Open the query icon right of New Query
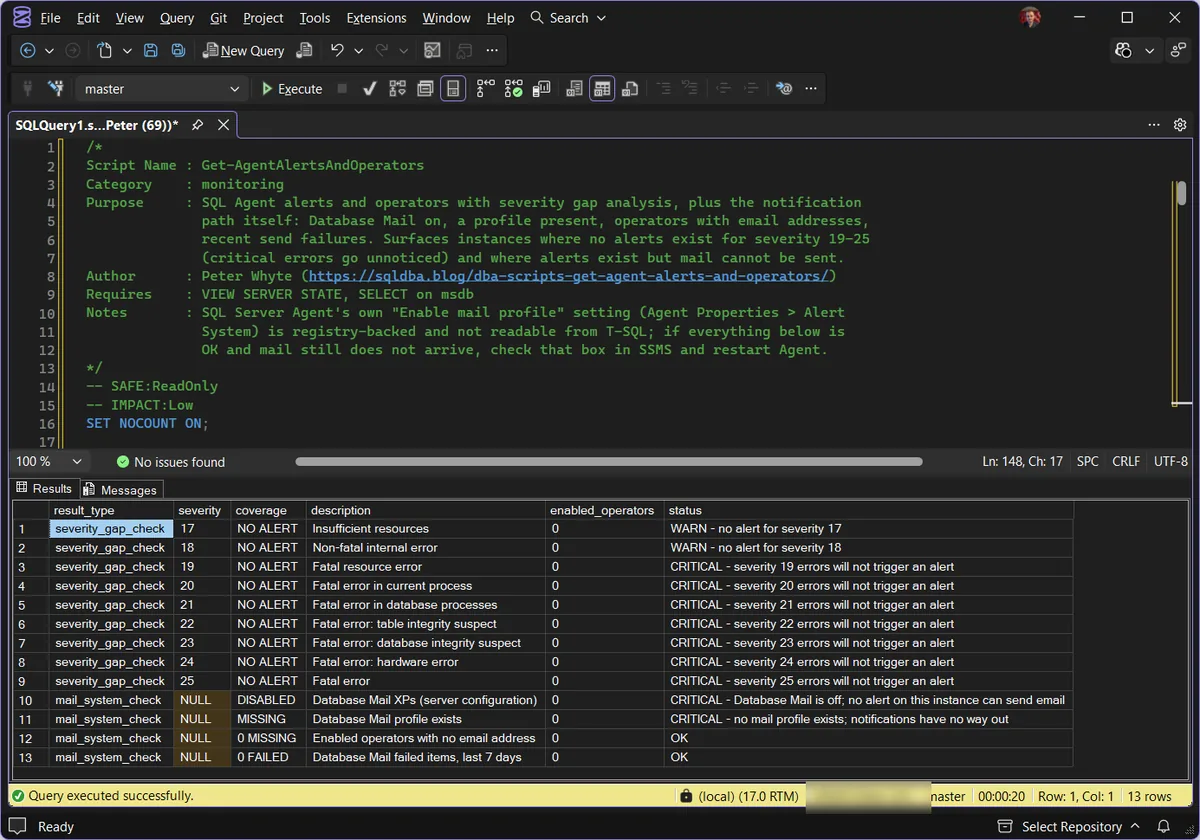 305,50
